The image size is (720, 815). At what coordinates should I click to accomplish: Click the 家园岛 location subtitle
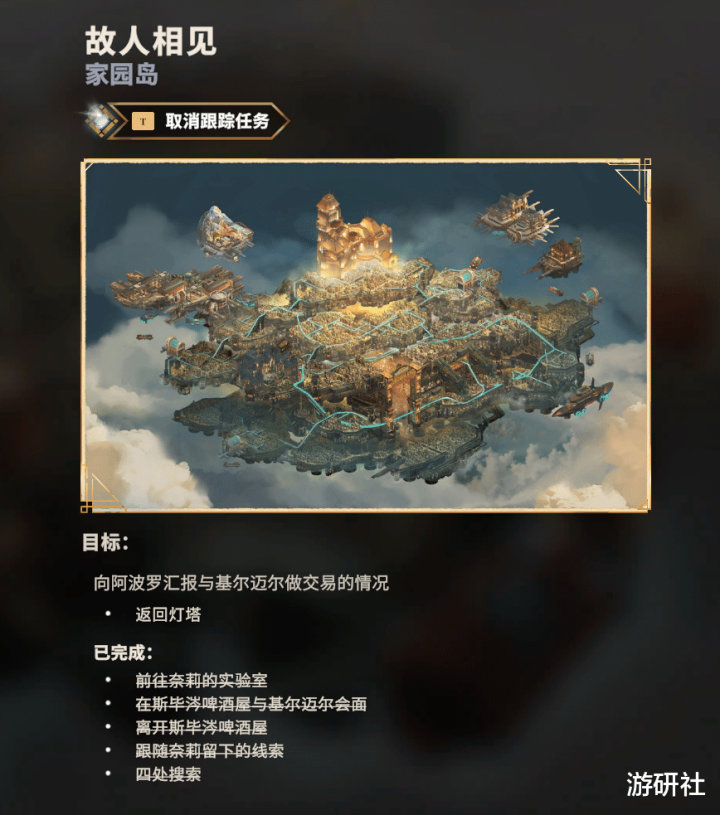click(x=122, y=74)
